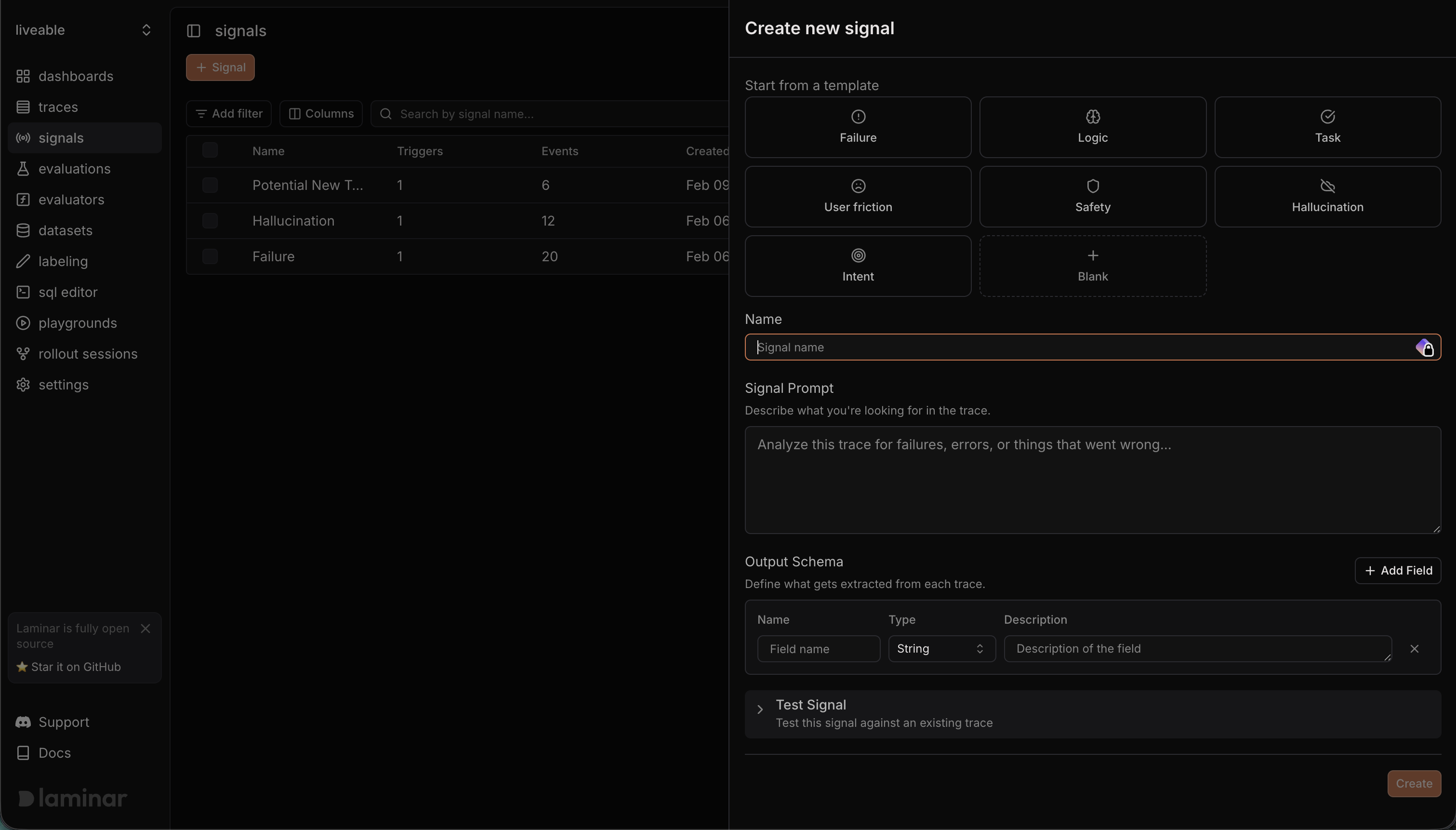This screenshot has width=1456, height=830.
Task: Select the User friction template
Action: coord(857,196)
